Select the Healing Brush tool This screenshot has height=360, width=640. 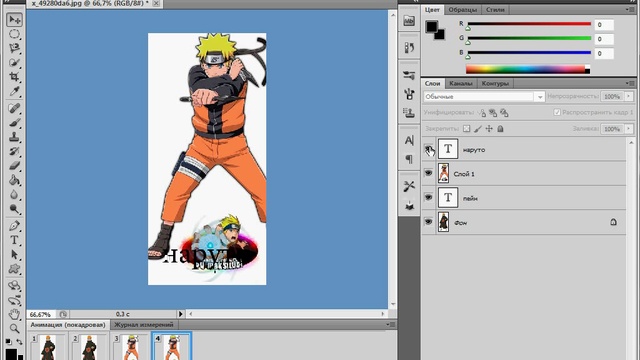pyautogui.click(x=14, y=108)
